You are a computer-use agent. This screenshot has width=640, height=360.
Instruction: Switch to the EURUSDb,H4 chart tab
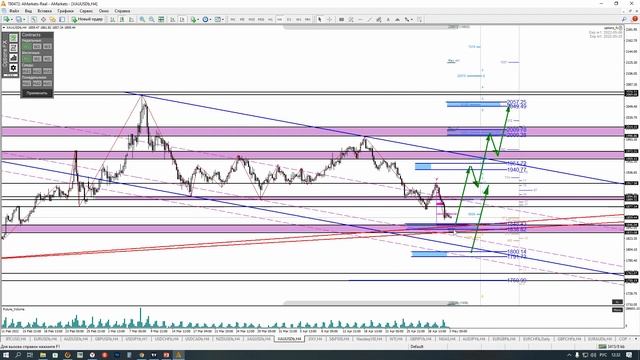click(x=45, y=339)
